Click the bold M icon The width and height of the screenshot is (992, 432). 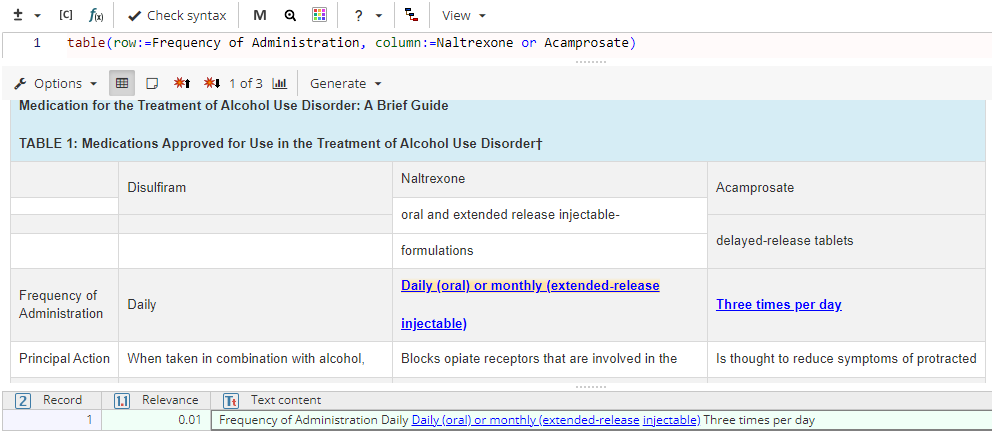(x=260, y=15)
